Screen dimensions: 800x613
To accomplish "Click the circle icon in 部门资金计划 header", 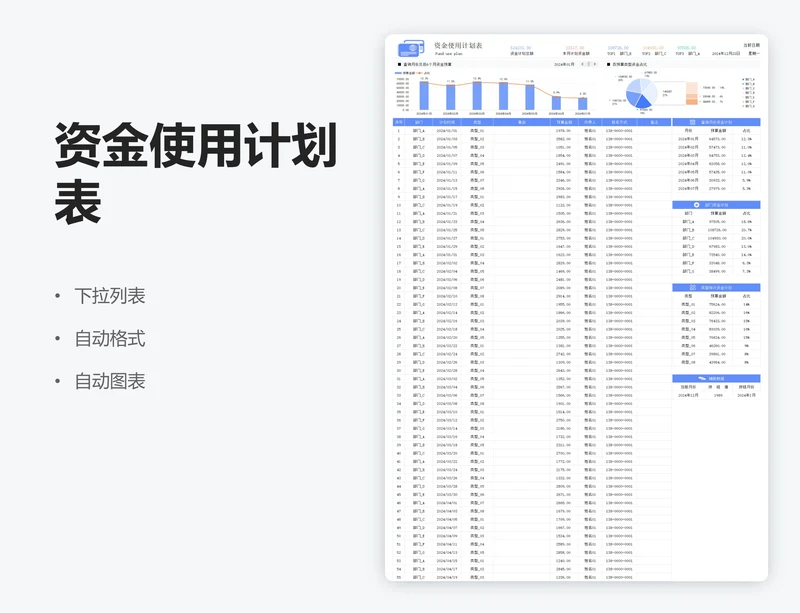I will click(x=696, y=205).
